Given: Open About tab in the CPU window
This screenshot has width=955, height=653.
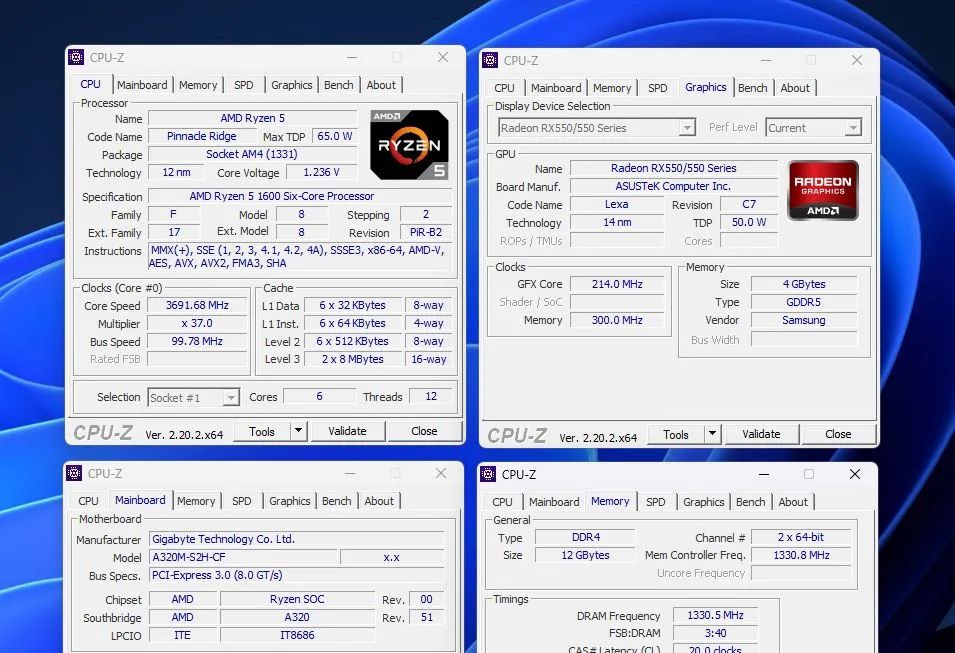Looking at the screenshot, I should click(381, 85).
